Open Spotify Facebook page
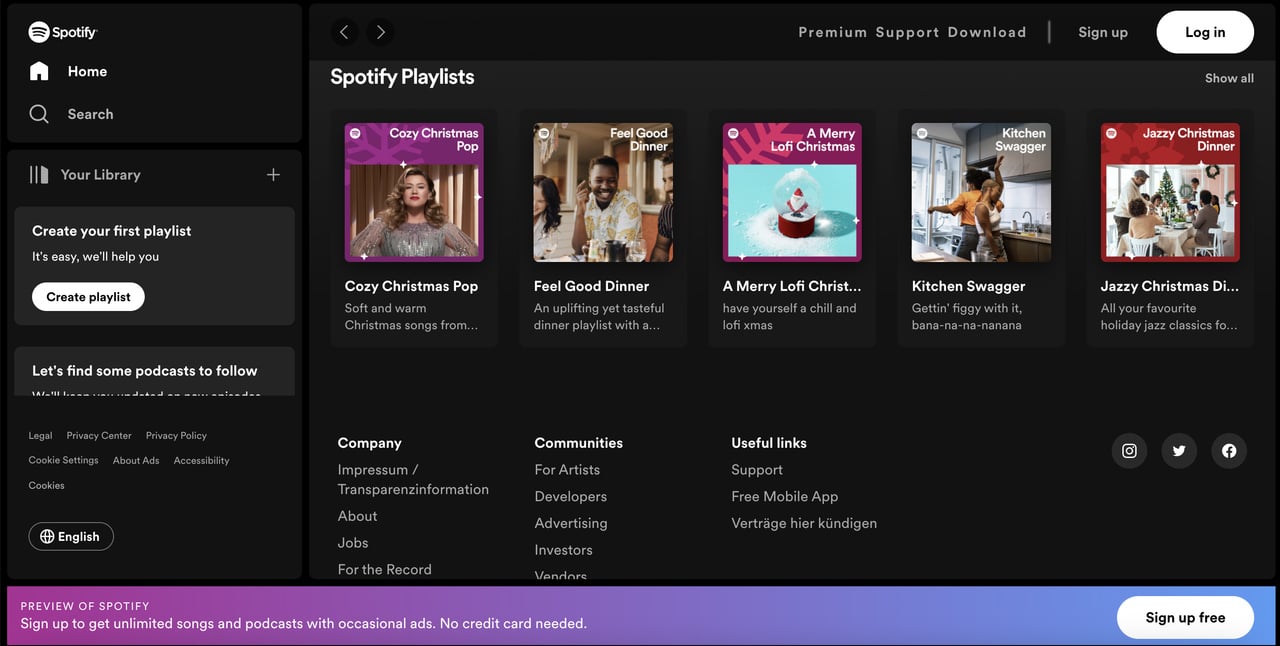Image resolution: width=1280 pixels, height=646 pixels. [x=1229, y=451]
